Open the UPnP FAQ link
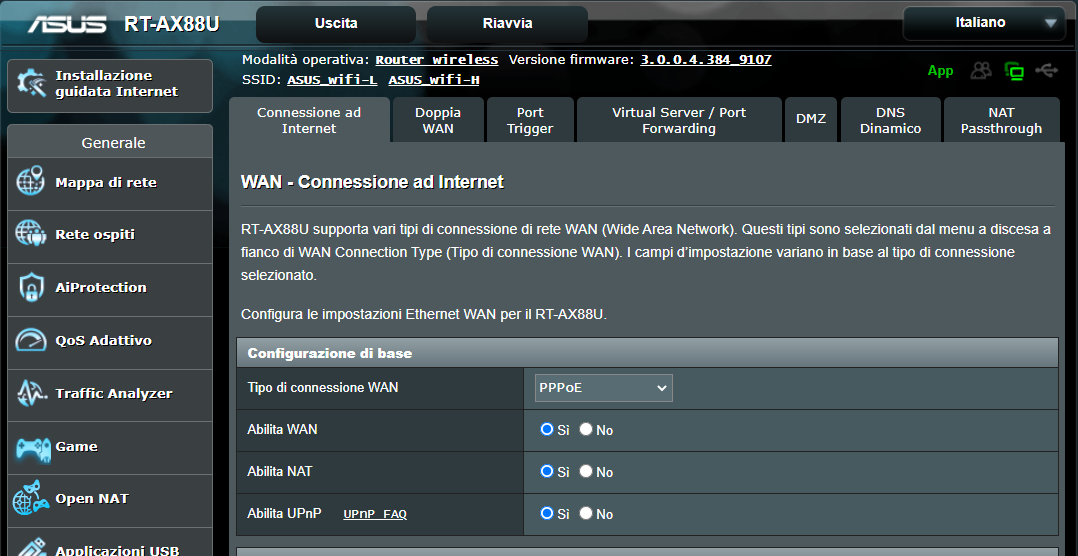Viewport: 1078px width, 556px height. click(x=375, y=514)
